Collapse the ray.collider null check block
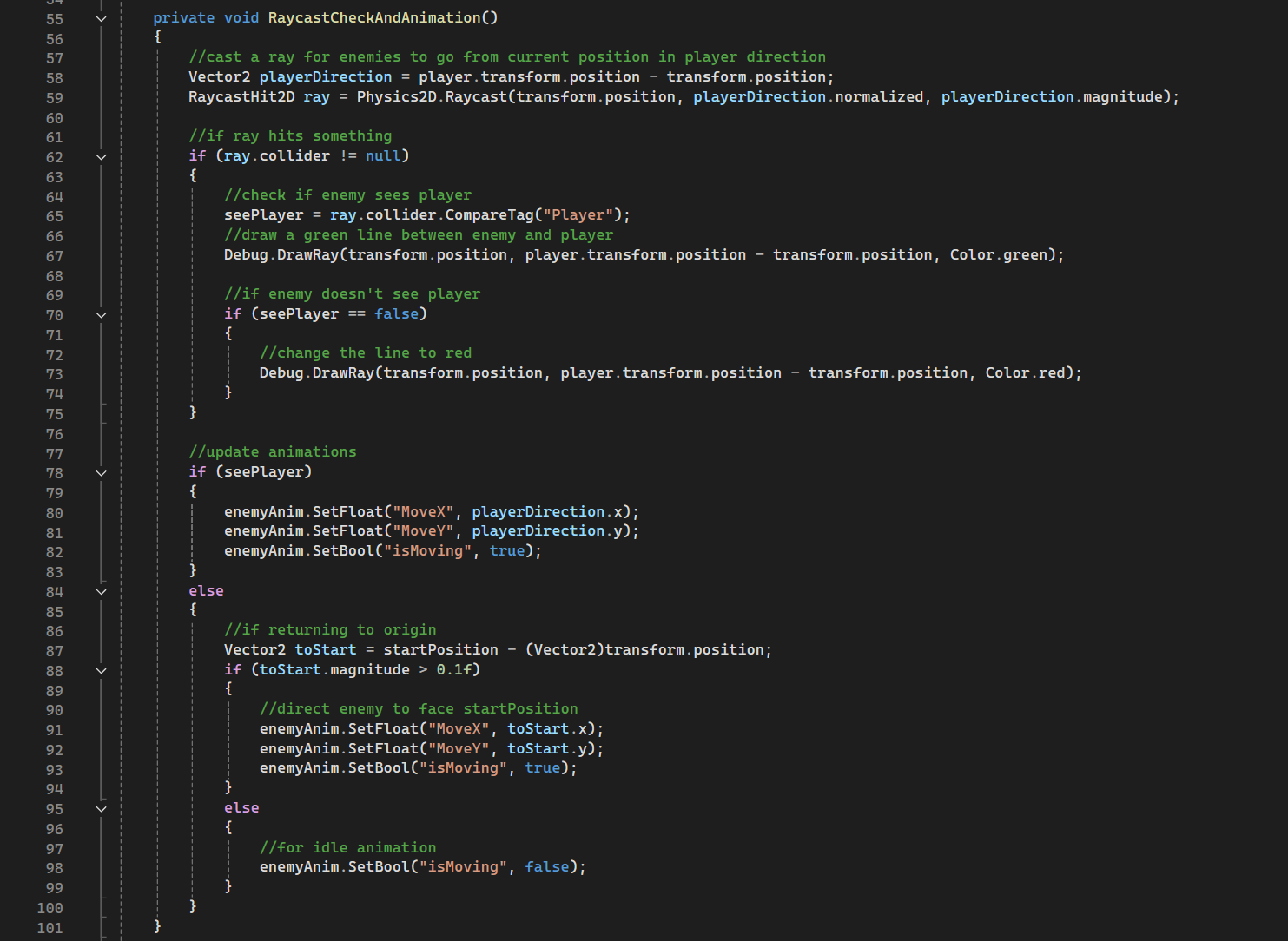 [x=102, y=157]
